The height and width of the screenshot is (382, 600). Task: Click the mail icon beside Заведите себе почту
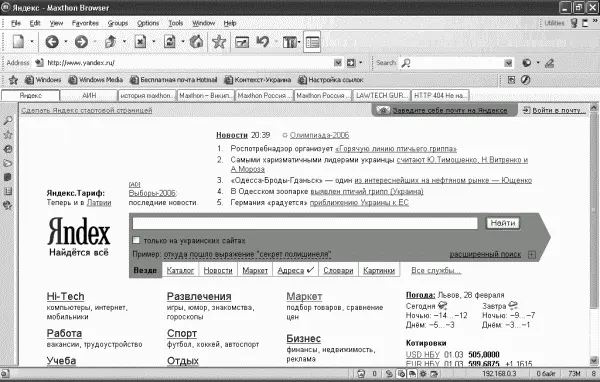[x=383, y=110]
